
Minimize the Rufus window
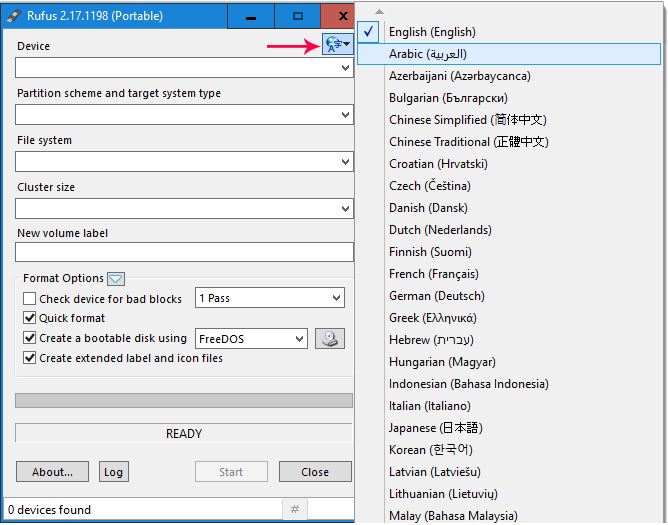[x=251, y=16]
